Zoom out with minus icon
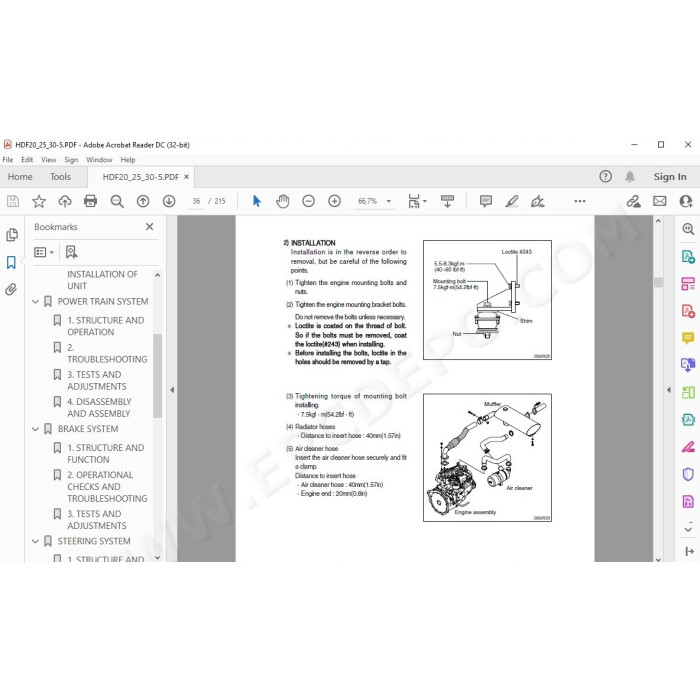 [x=308, y=201]
